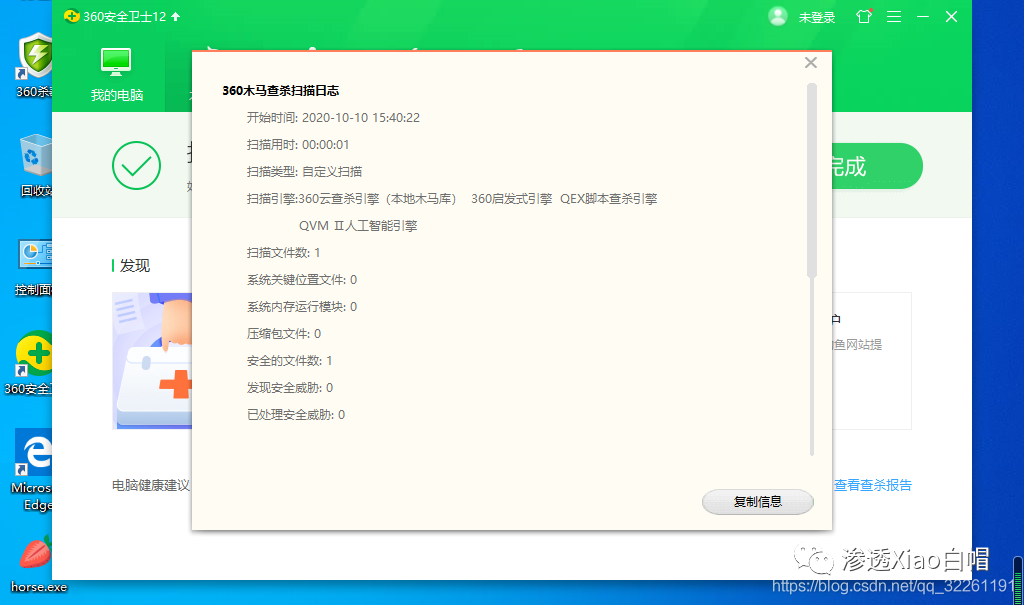Open the main menu hamburger icon
The height and width of the screenshot is (605, 1024).
point(894,17)
